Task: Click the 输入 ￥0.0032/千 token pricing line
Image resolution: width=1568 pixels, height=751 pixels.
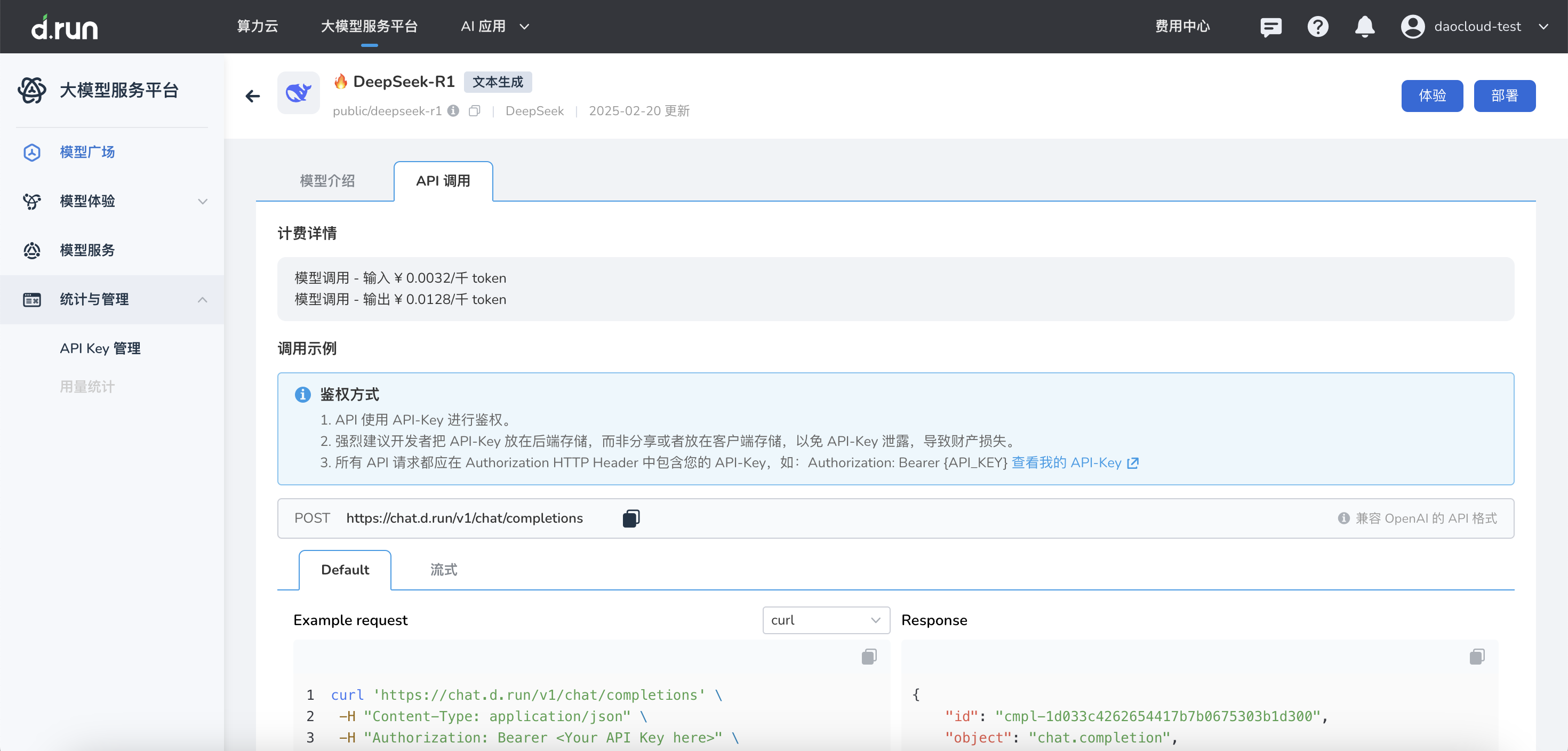Action: tap(400, 278)
